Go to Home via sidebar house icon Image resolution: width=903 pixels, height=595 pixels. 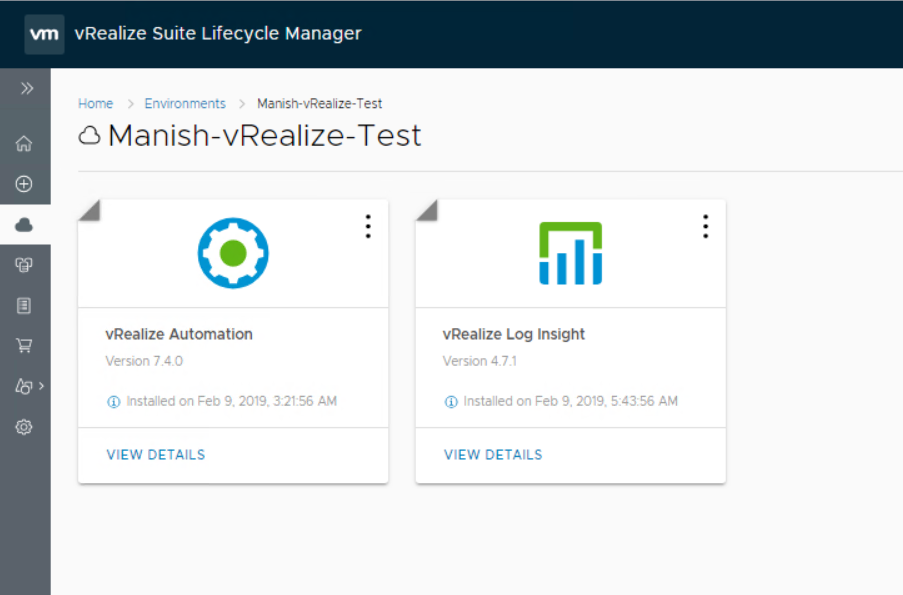[25, 144]
